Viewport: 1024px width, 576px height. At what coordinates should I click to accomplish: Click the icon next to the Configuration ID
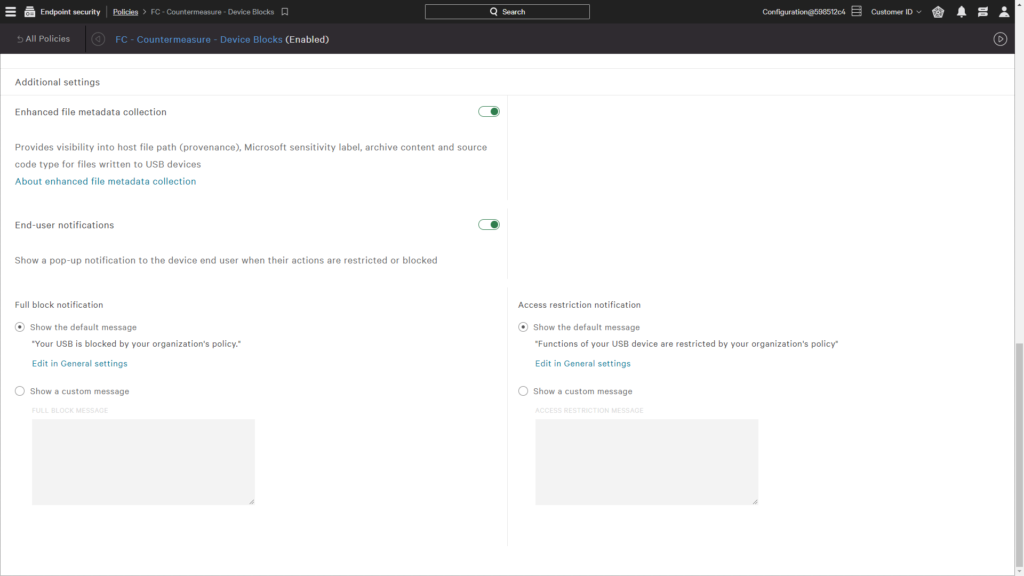856,12
